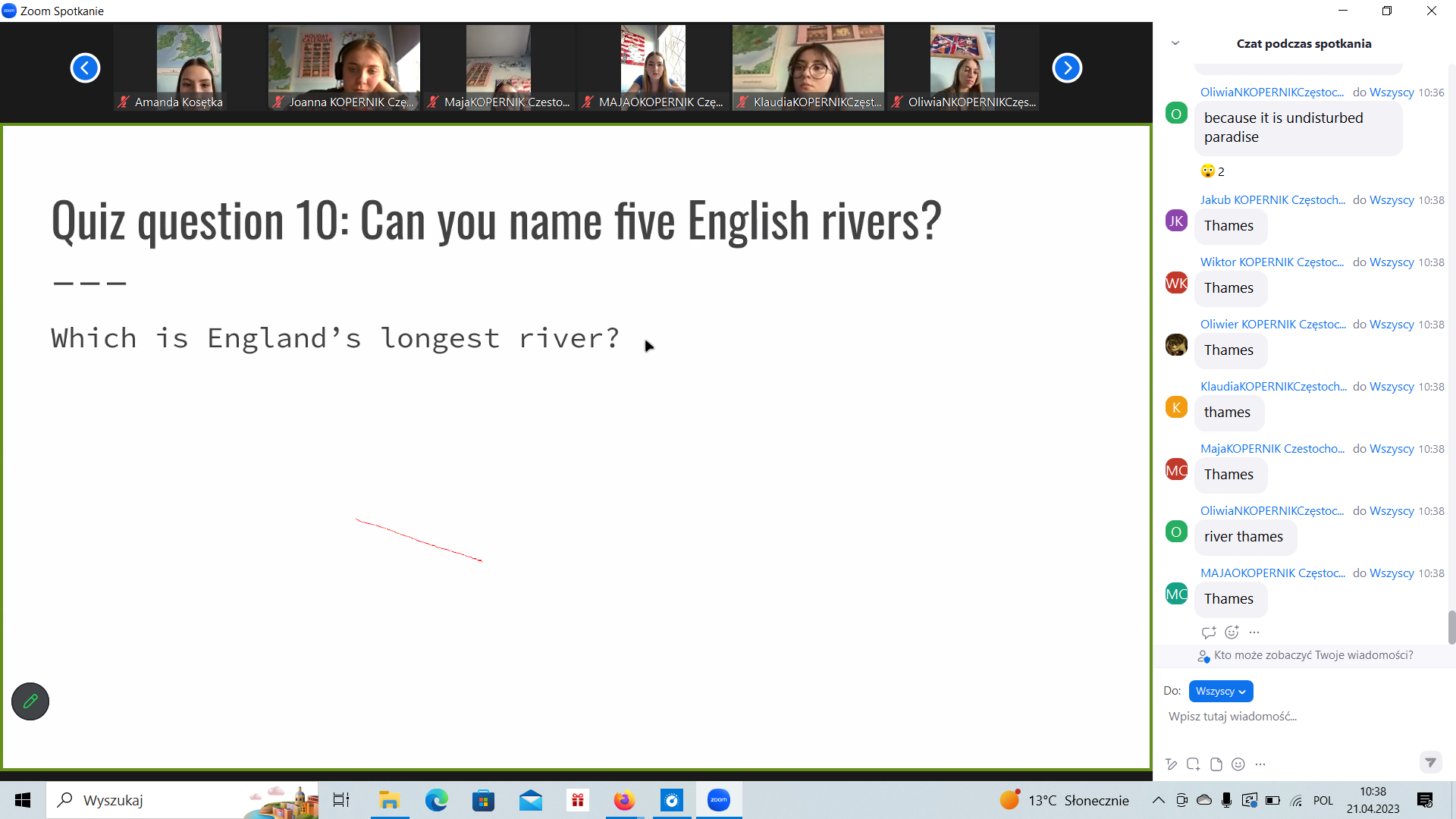Open Zoom from the Windows taskbar
The height and width of the screenshot is (819, 1456).
pos(719,800)
